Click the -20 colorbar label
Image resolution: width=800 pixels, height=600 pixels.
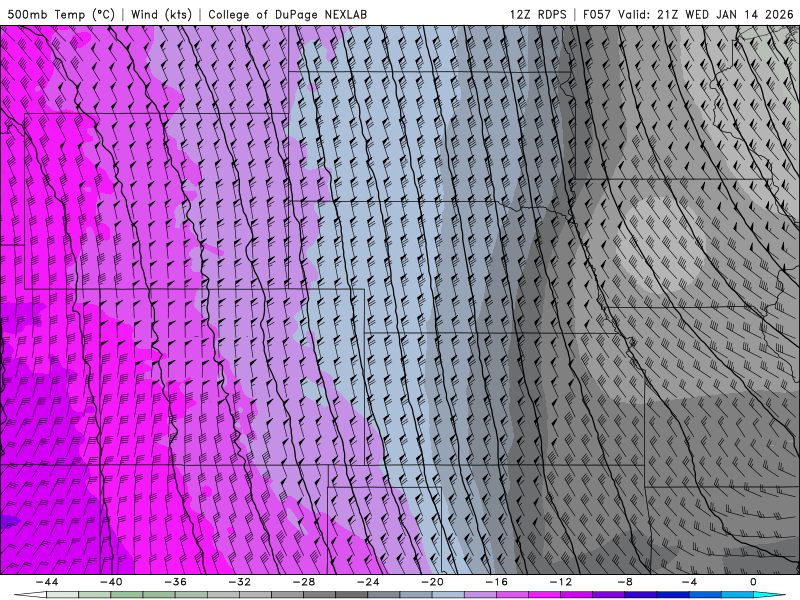pos(432,582)
